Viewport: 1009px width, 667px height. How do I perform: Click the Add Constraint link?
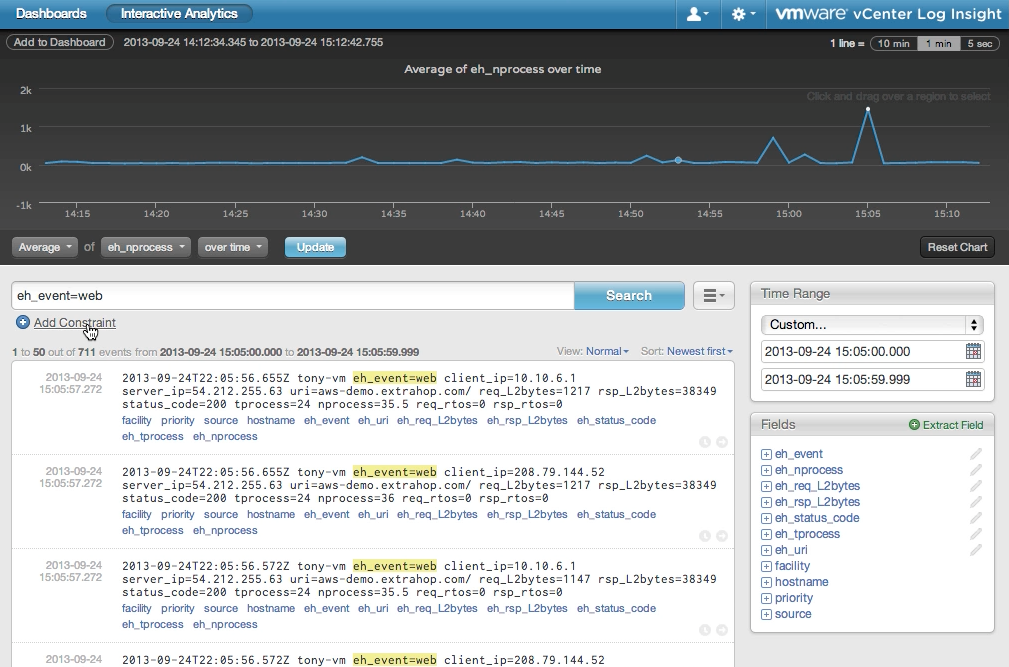pyautogui.click(x=75, y=322)
